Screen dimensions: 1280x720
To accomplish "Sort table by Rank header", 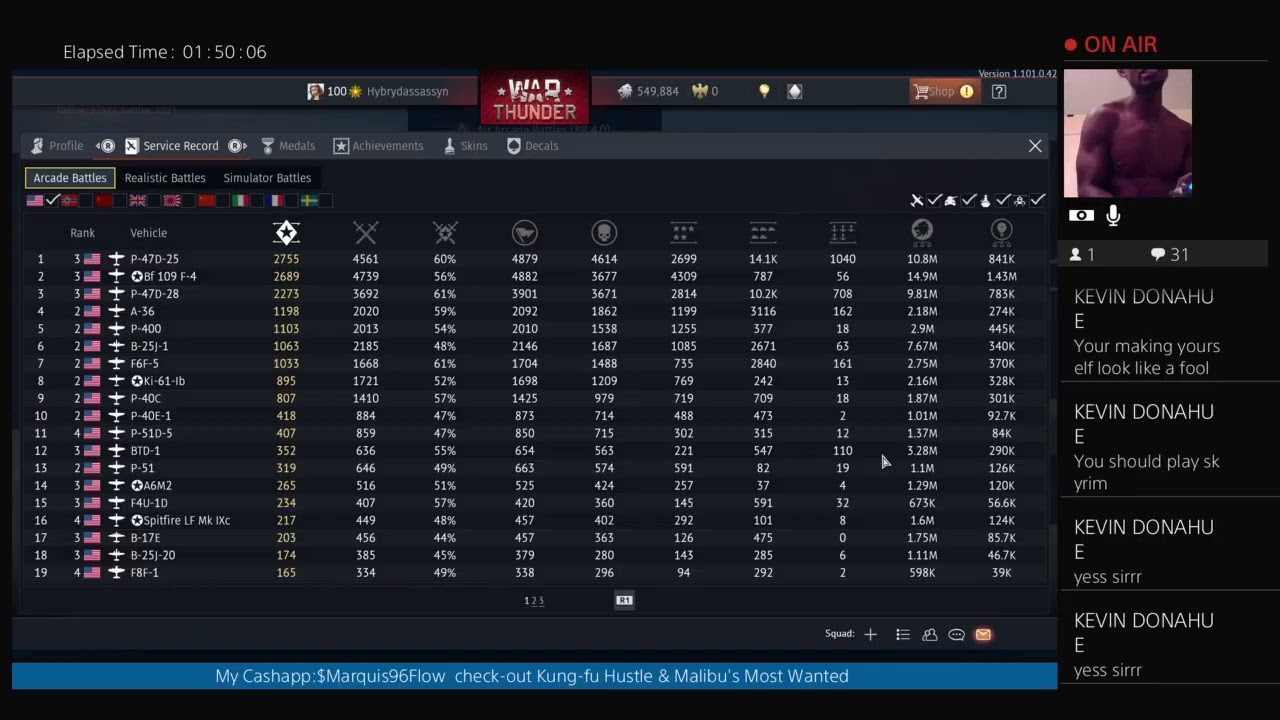I will [x=82, y=233].
